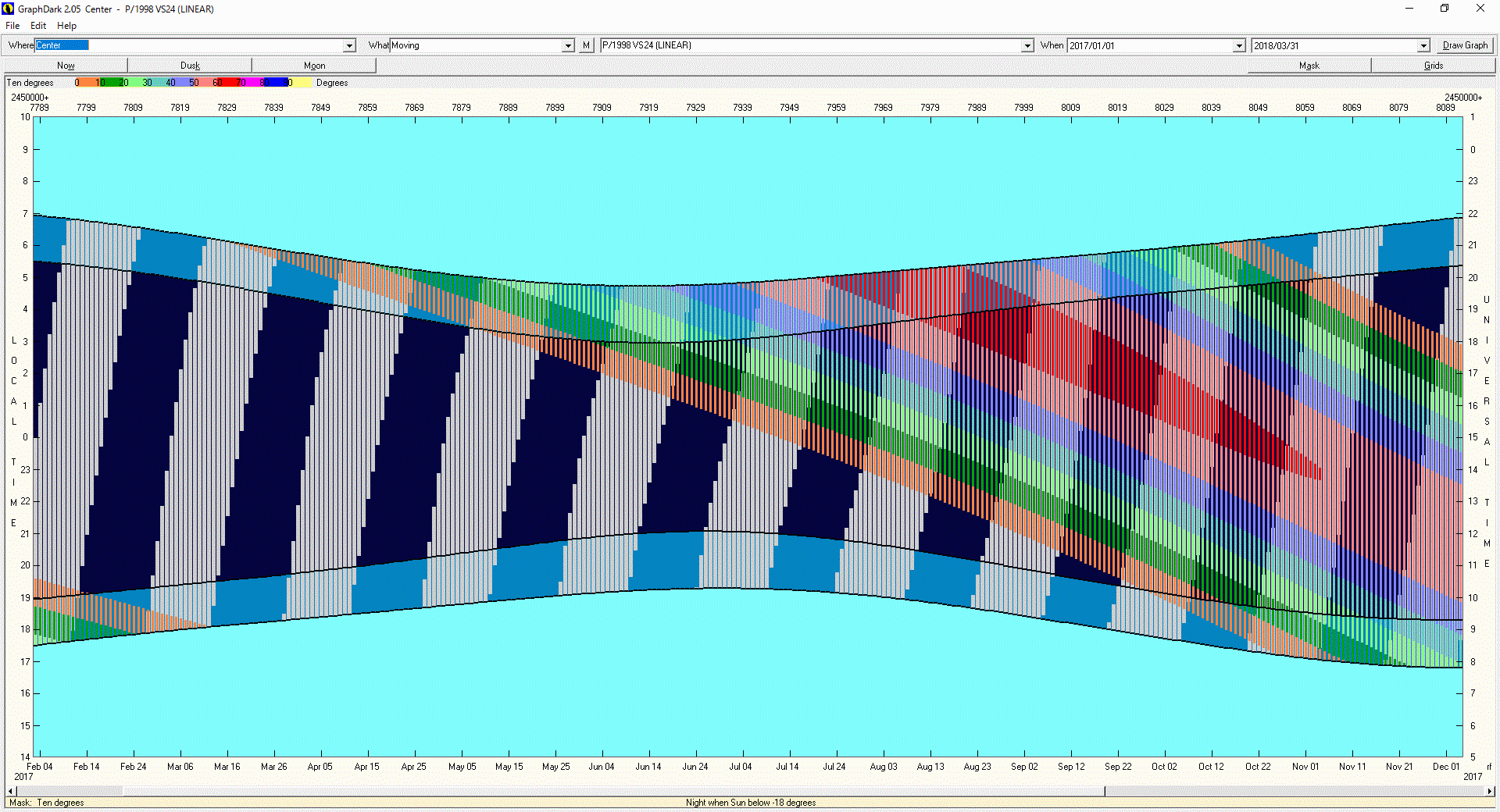Open the Edit menu

[x=38, y=26]
